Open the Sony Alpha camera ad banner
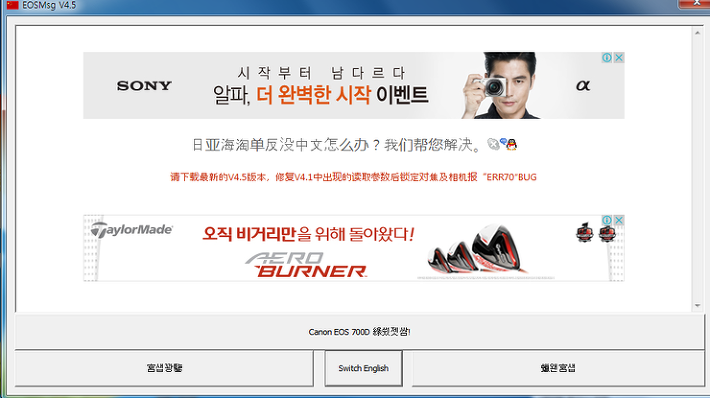This screenshot has width=710, height=398. tap(354, 86)
